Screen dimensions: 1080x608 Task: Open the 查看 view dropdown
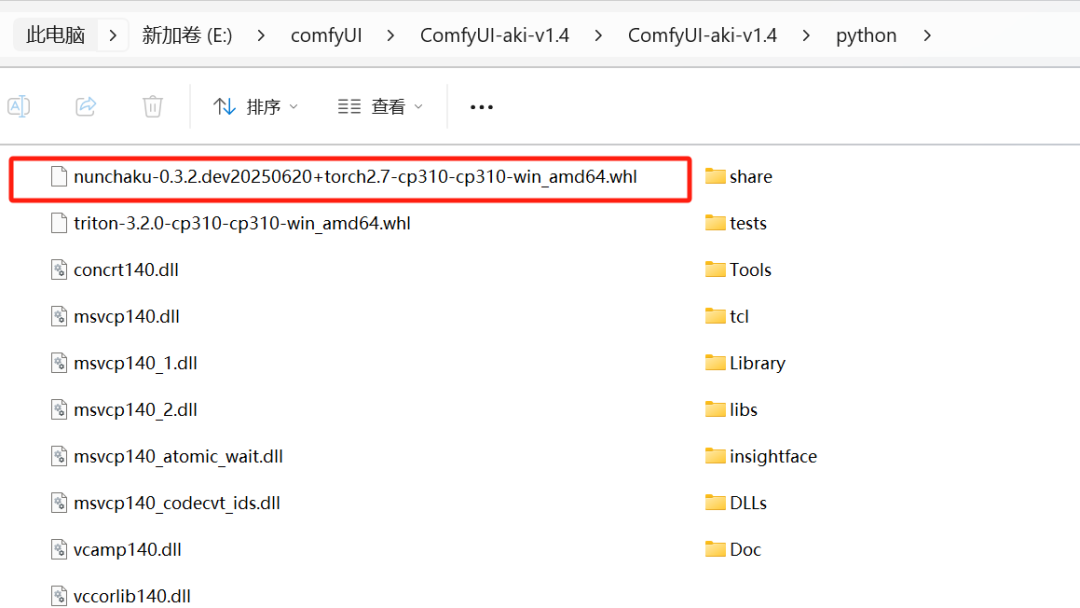pyautogui.click(x=380, y=107)
